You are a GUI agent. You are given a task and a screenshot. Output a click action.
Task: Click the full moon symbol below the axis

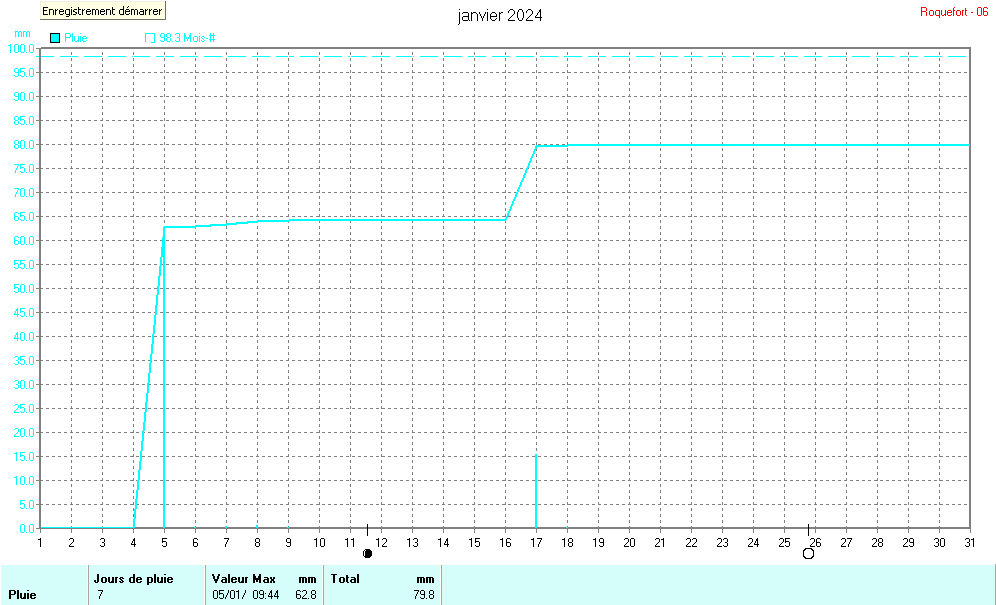tap(808, 554)
